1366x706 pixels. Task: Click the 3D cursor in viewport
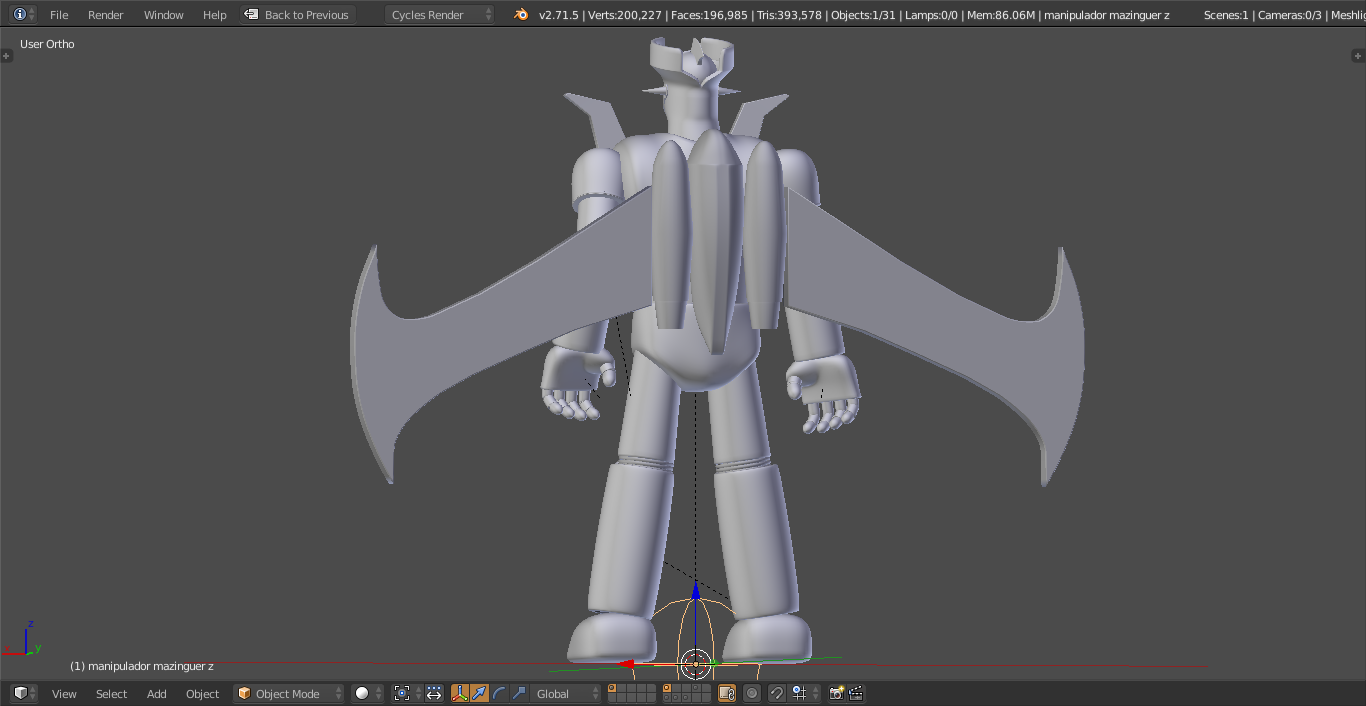[695, 662]
